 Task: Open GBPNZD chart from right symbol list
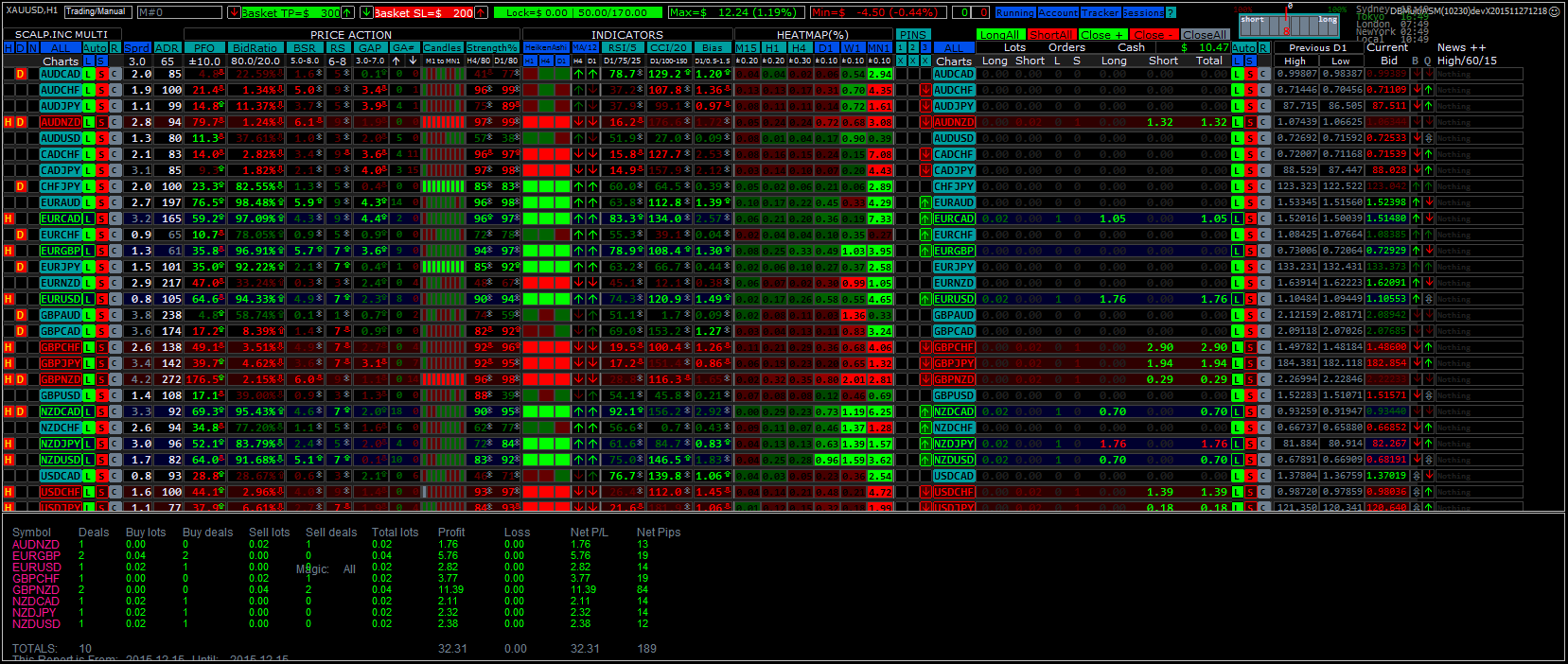click(x=954, y=379)
